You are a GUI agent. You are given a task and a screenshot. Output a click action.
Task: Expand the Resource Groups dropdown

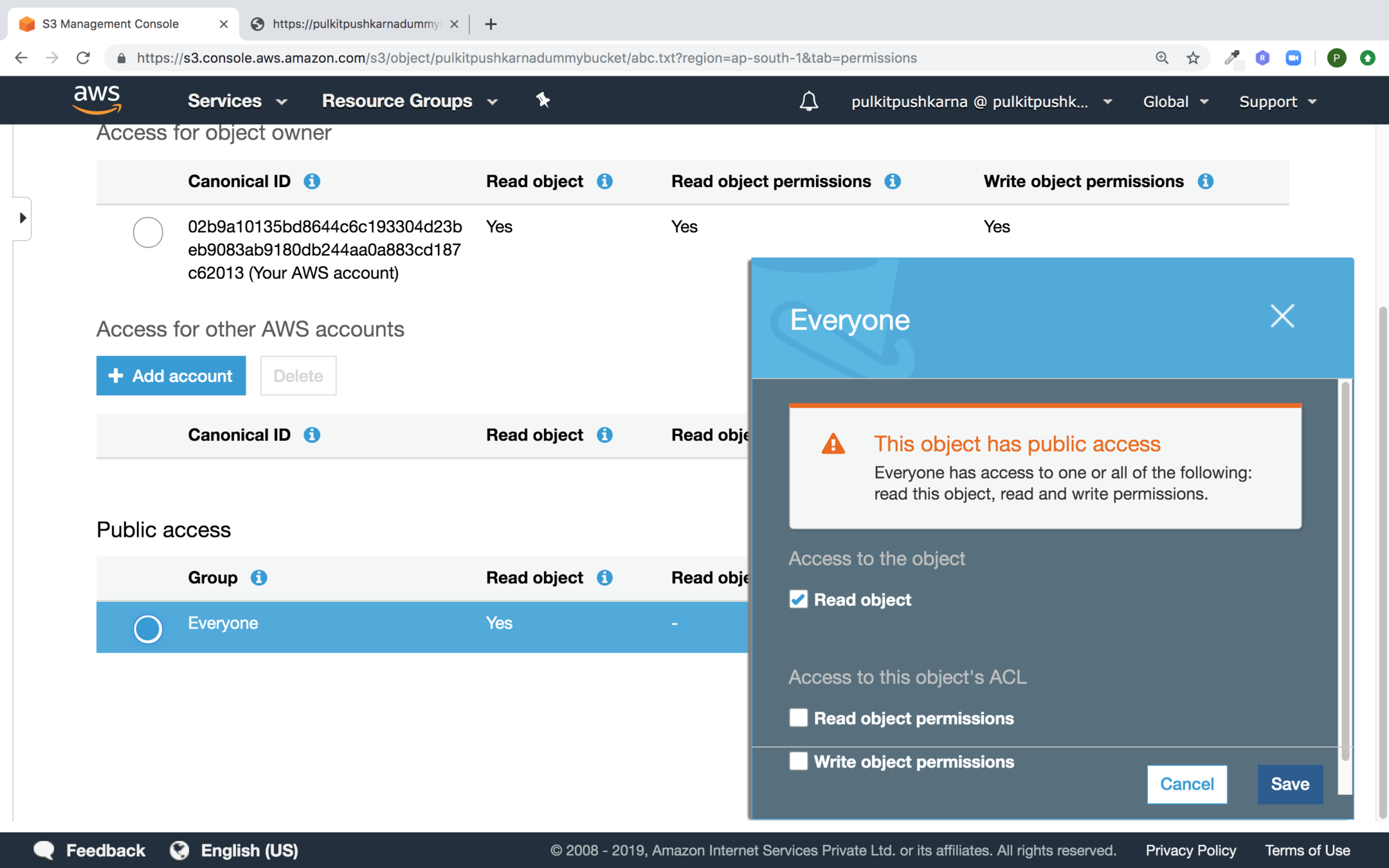410,101
